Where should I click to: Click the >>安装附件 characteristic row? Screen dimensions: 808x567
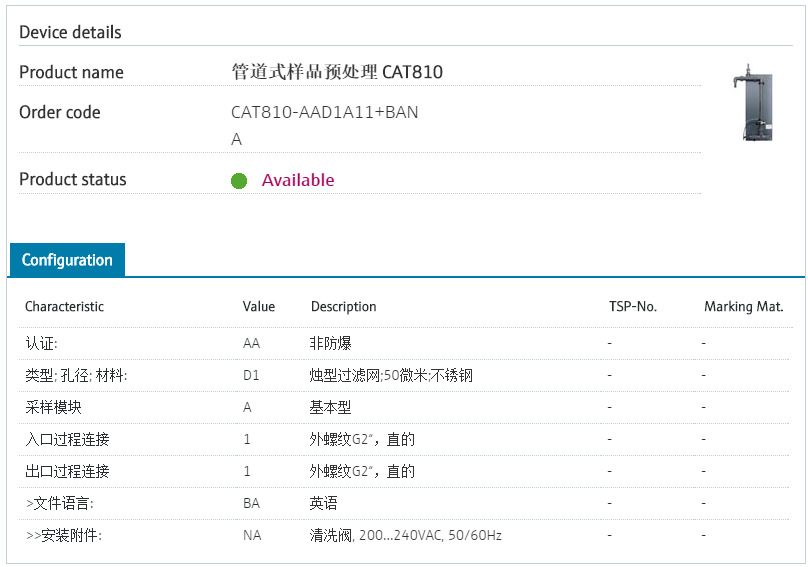click(x=63, y=536)
